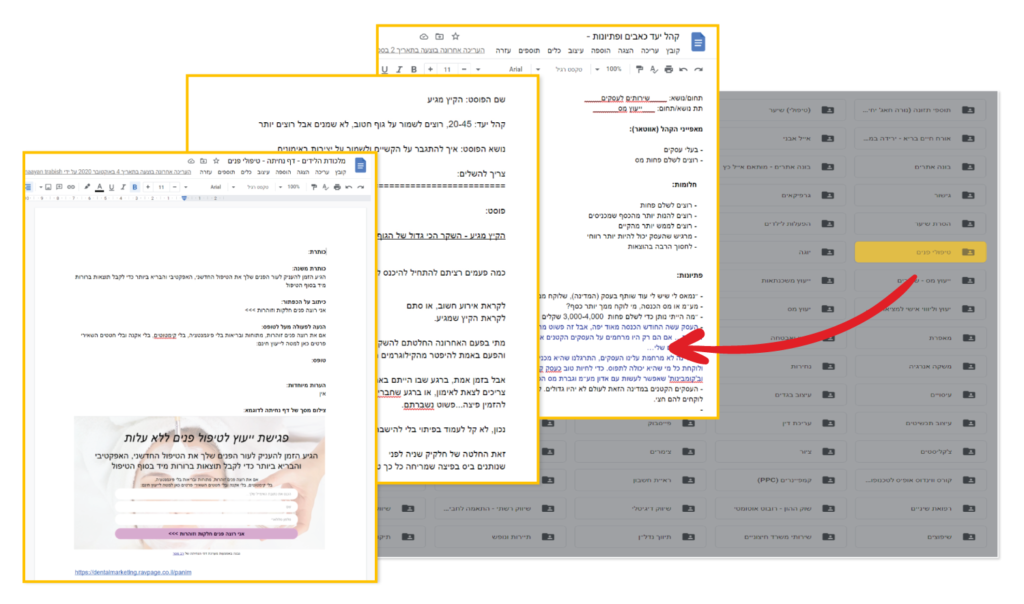Decrease font size in קהל יעד toolbar
Screen dimensions: 1024x604
click(464, 69)
